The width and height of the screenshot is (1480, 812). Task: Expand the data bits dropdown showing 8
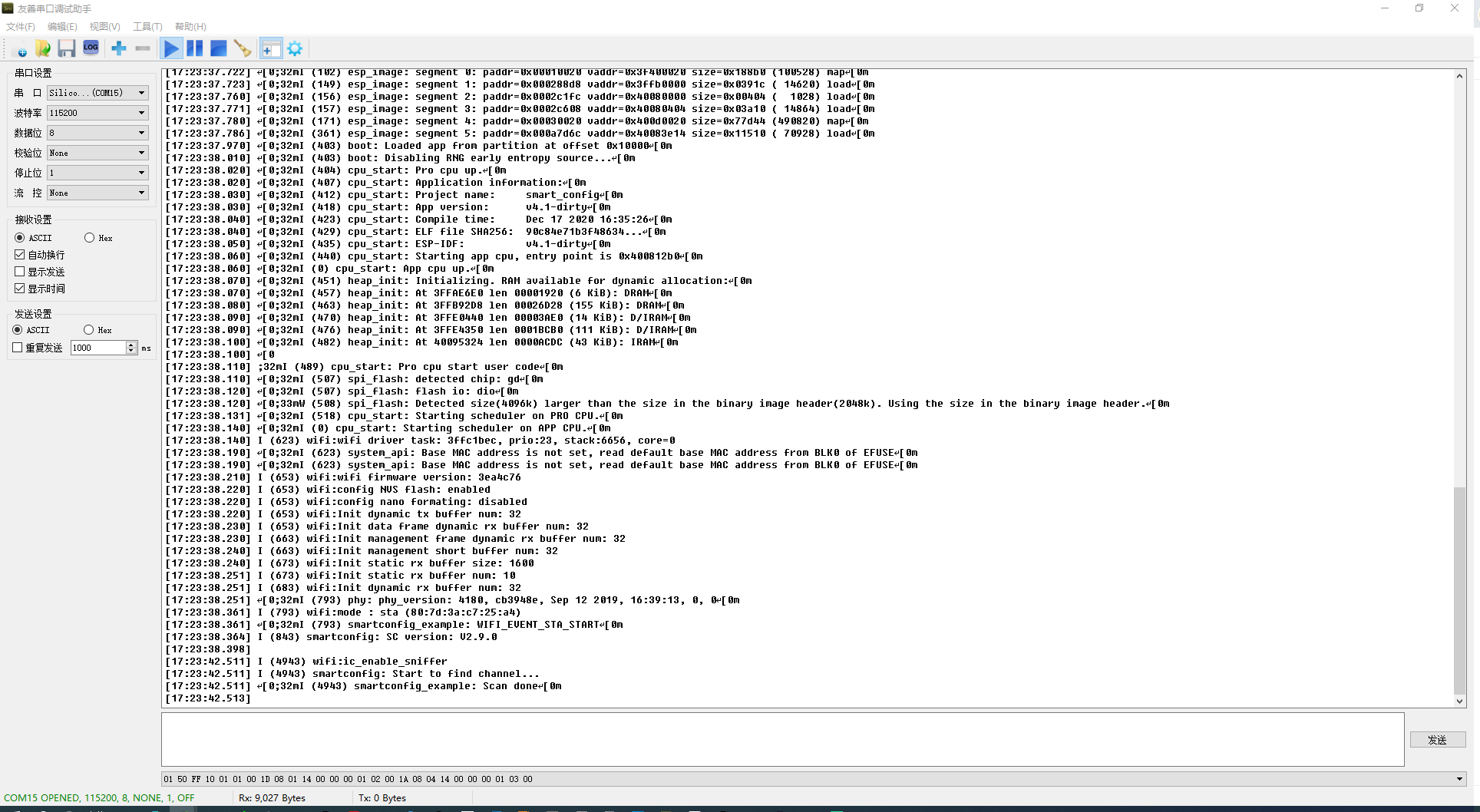coord(97,133)
